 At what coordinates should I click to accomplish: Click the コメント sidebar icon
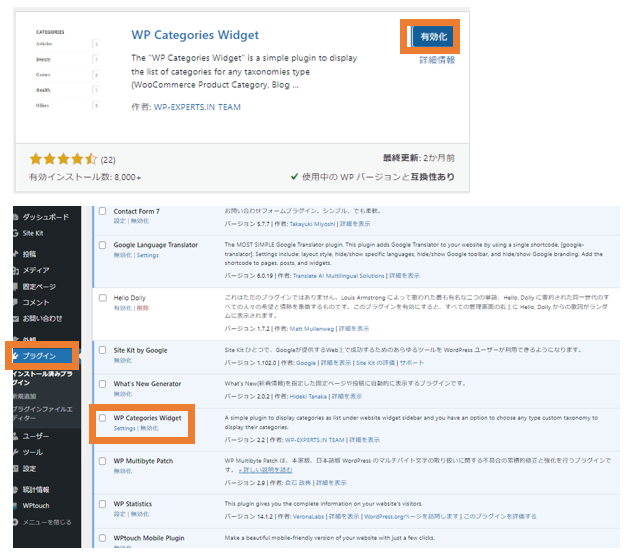click(x=13, y=301)
